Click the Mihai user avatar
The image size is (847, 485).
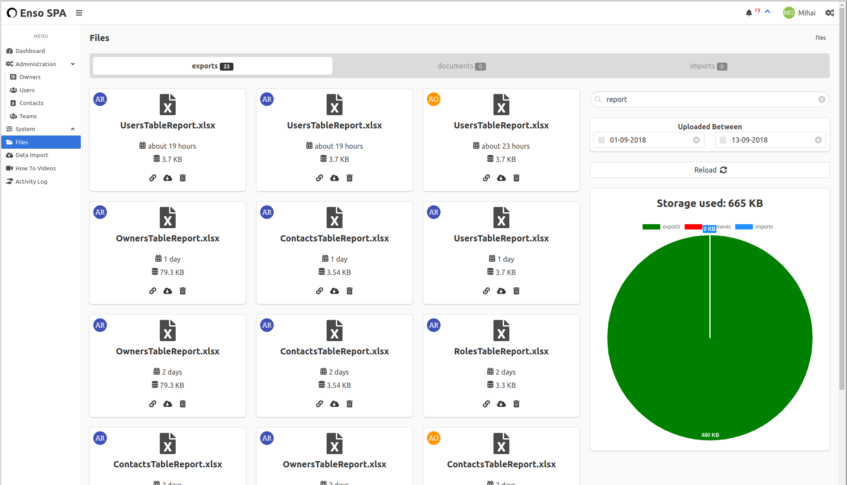(789, 13)
